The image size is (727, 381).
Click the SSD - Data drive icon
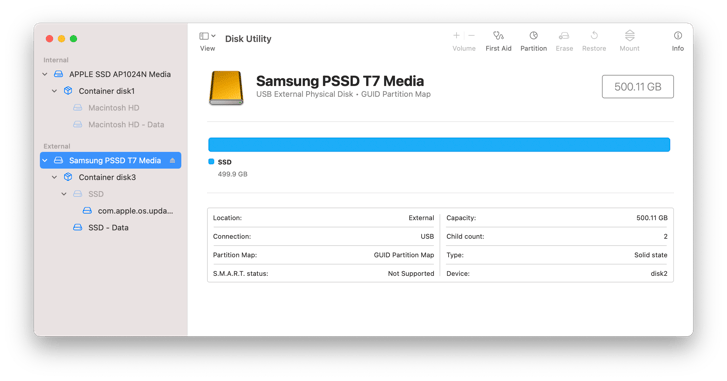pos(77,228)
